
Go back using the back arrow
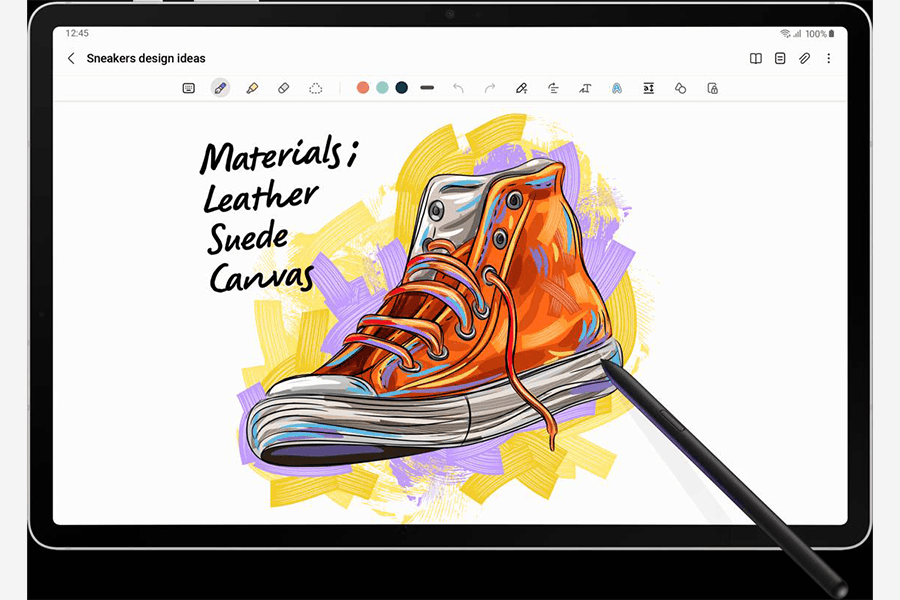point(71,59)
